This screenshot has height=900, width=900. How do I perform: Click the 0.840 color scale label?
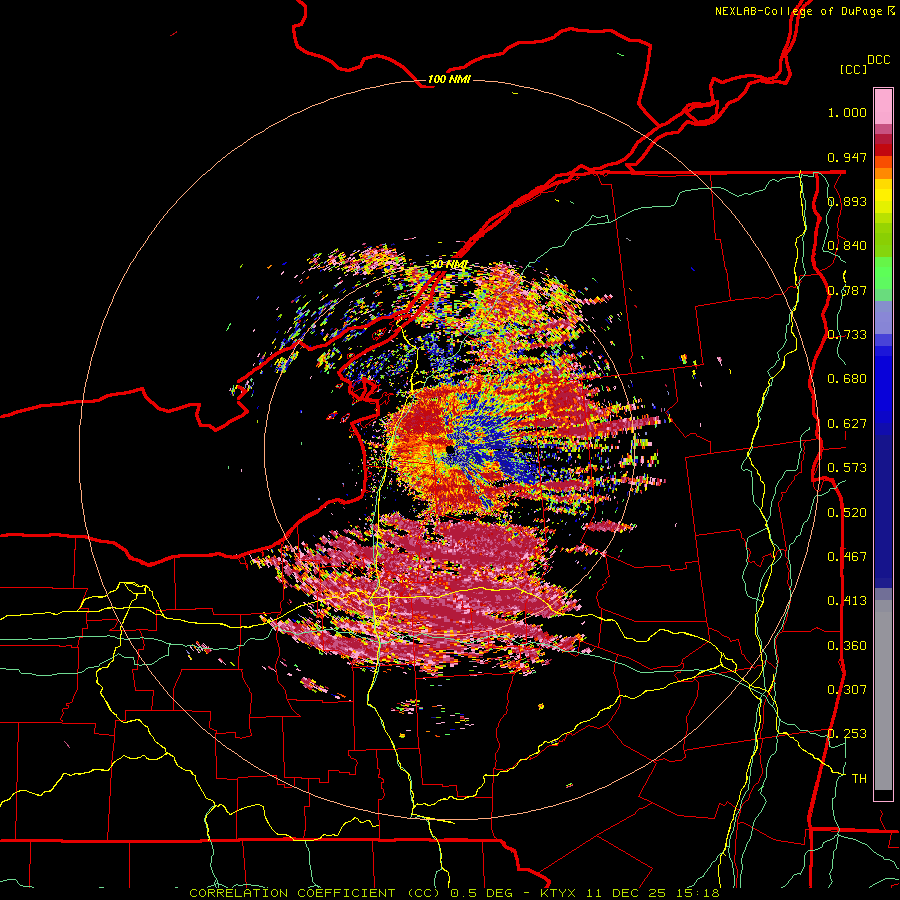coord(847,246)
